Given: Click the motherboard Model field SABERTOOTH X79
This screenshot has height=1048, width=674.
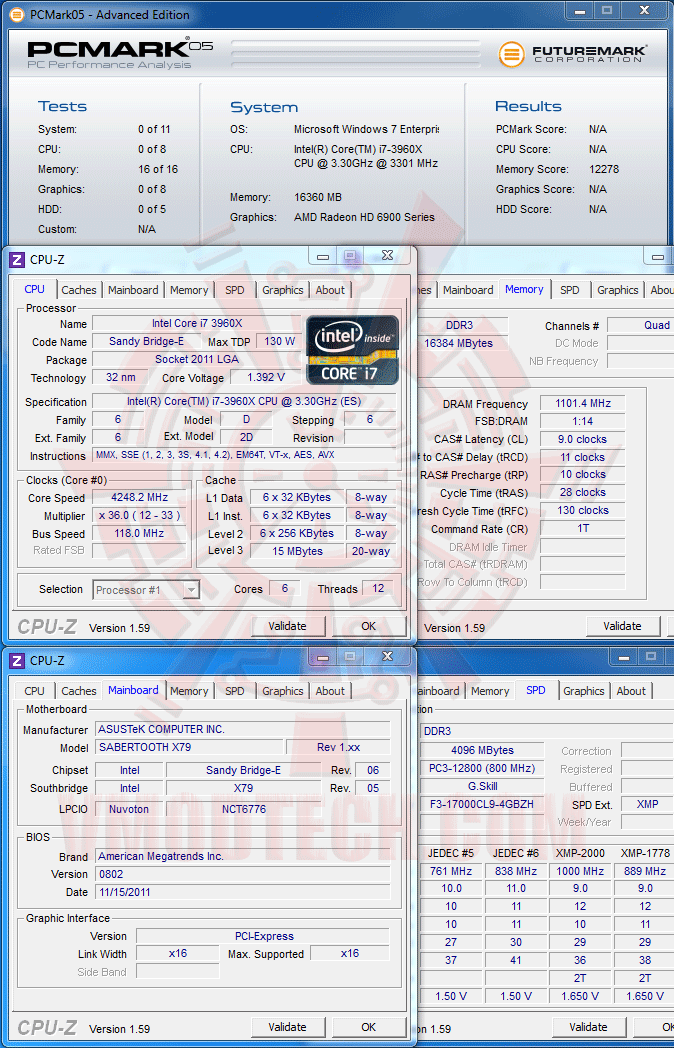Looking at the screenshot, I should point(189,747).
